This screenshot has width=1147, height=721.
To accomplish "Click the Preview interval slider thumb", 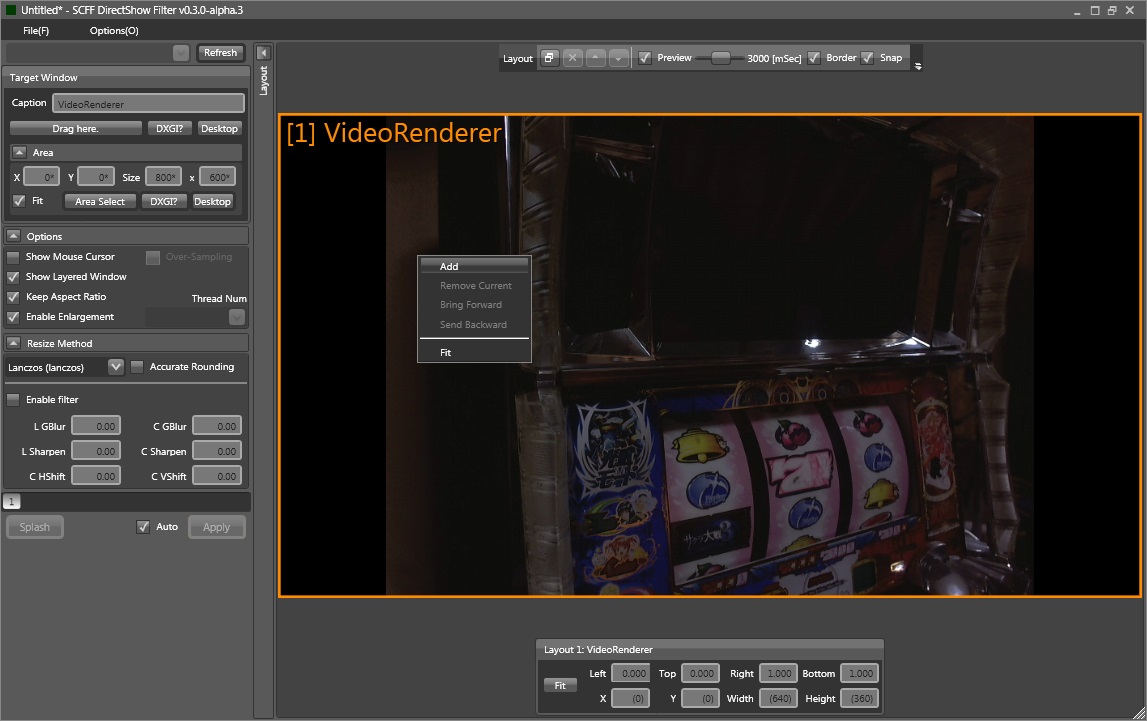I will pyautogui.click(x=721, y=58).
